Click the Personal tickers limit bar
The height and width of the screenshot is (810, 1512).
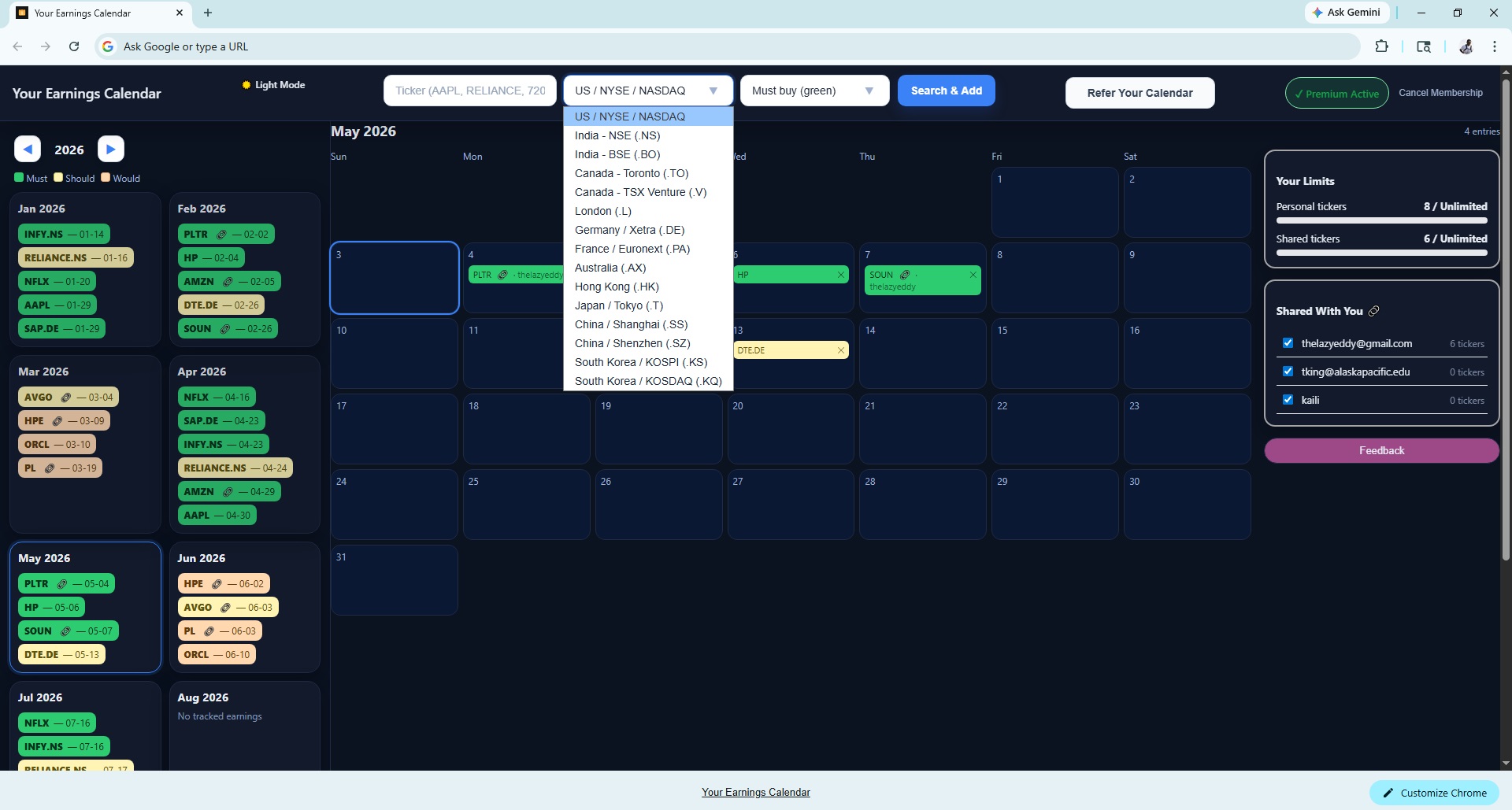click(x=1381, y=221)
